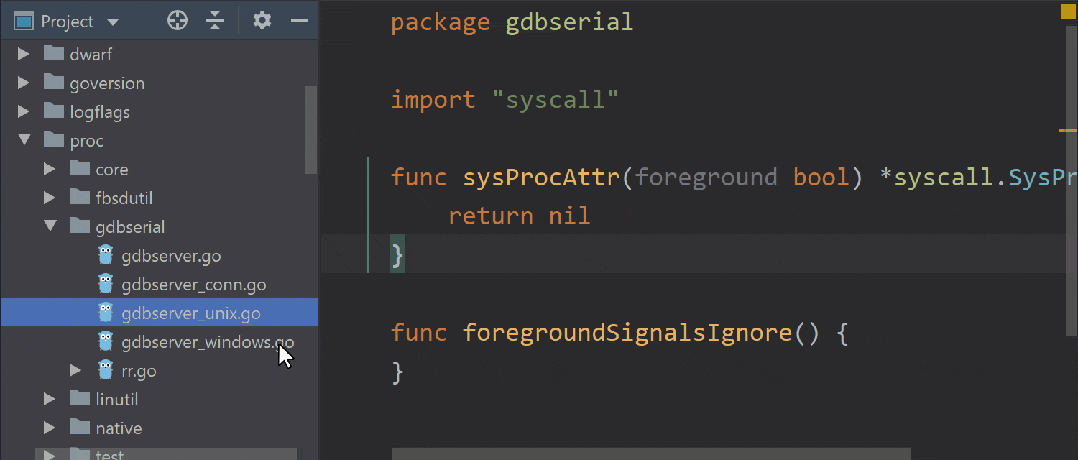Click the sysProcAttr function name
This screenshot has height=460, width=1078.
pos(542,178)
